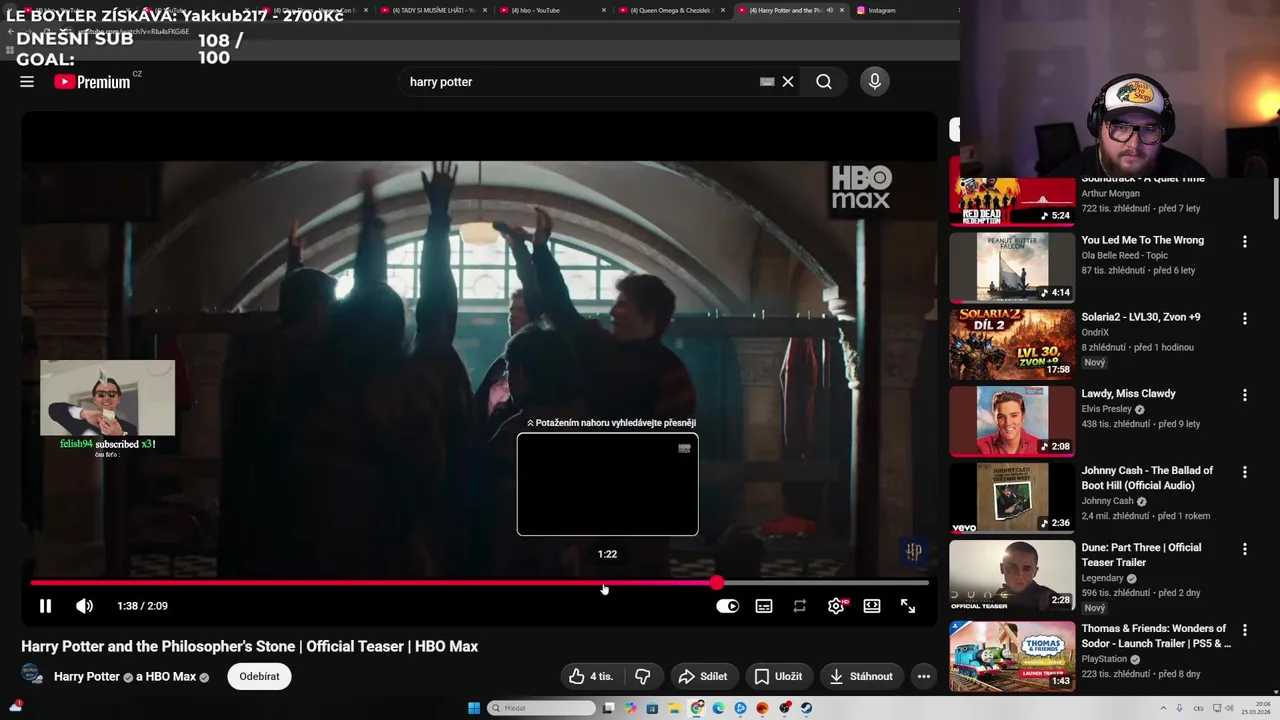This screenshot has width=1280, height=720.
Task: Save video with Uložit button
Action: [x=778, y=677]
